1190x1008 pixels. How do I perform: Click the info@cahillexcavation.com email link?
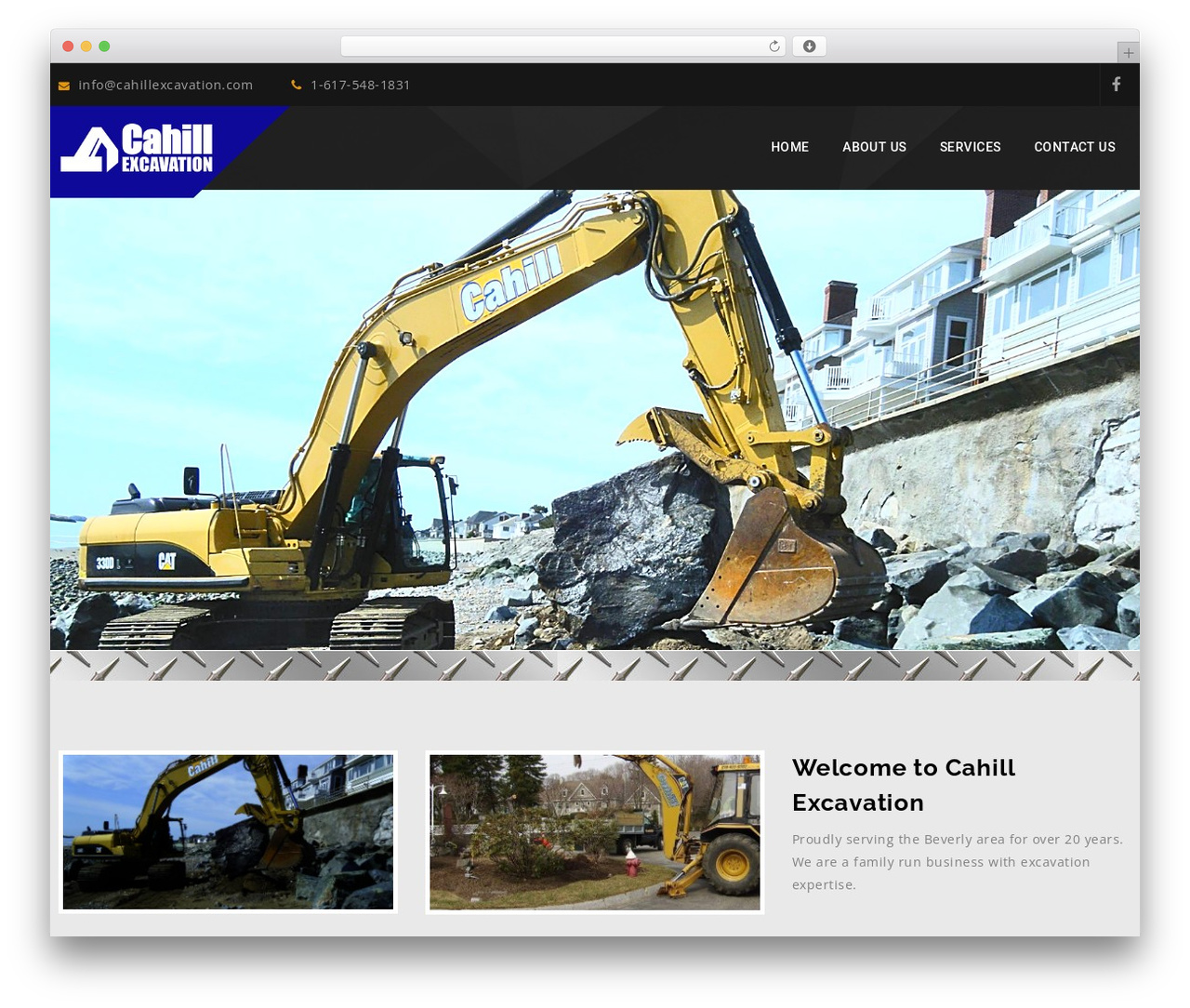(x=165, y=85)
